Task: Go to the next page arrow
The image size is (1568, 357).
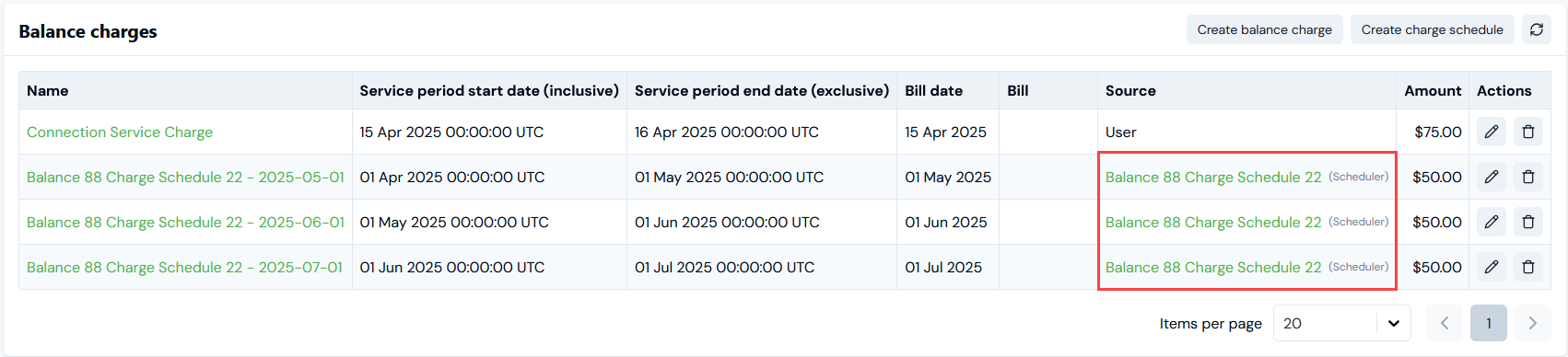Action: 1533,323
